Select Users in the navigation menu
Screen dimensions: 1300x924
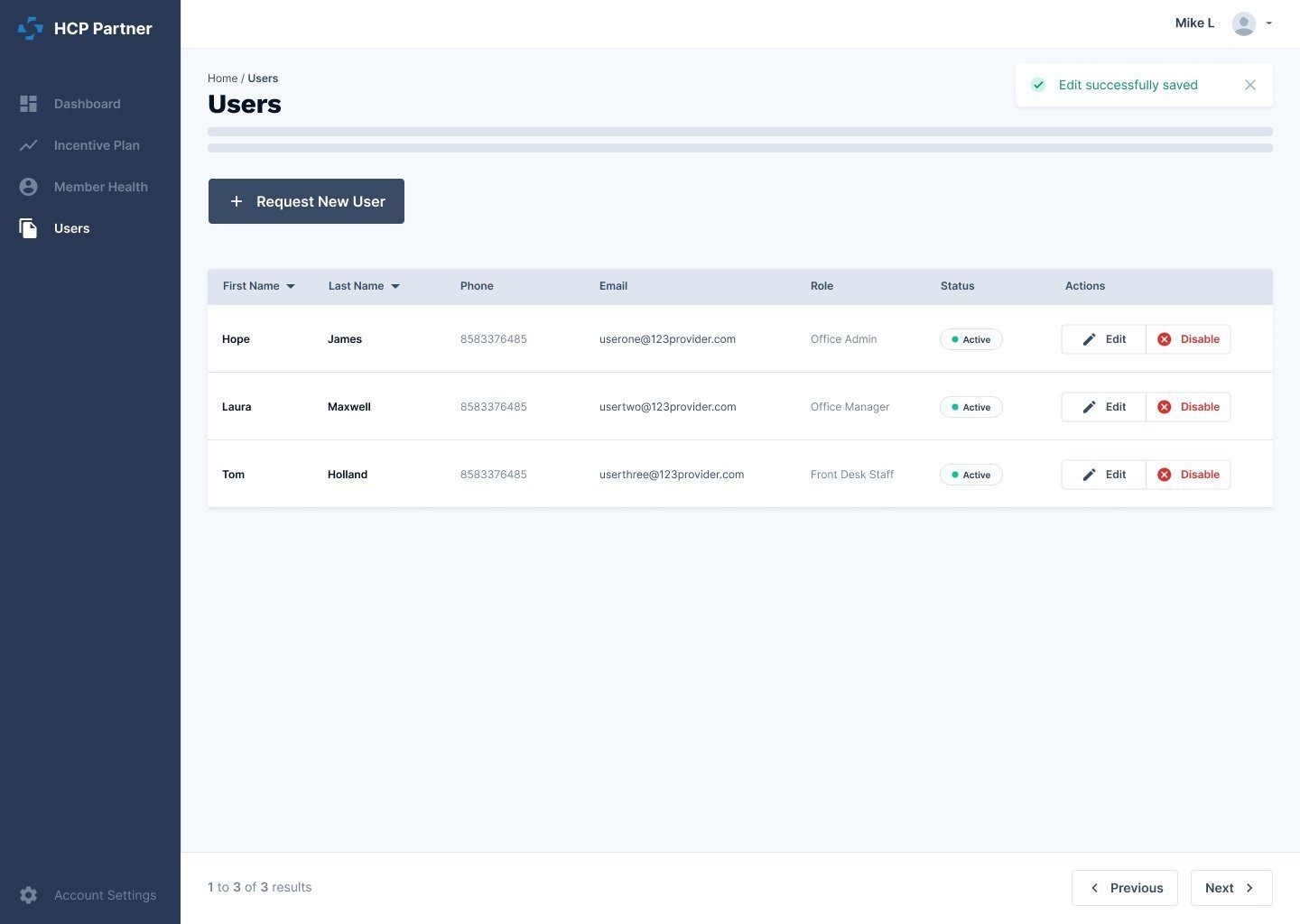71,227
